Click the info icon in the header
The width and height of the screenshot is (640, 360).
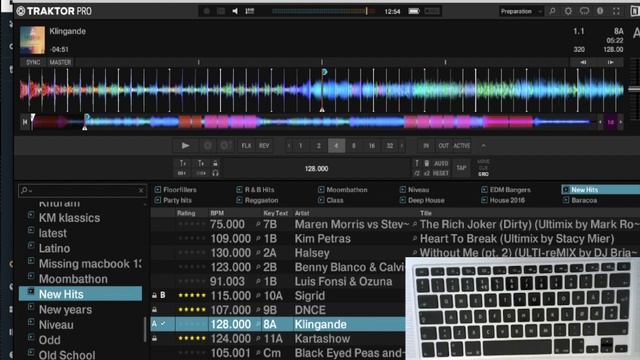click(x=600, y=11)
